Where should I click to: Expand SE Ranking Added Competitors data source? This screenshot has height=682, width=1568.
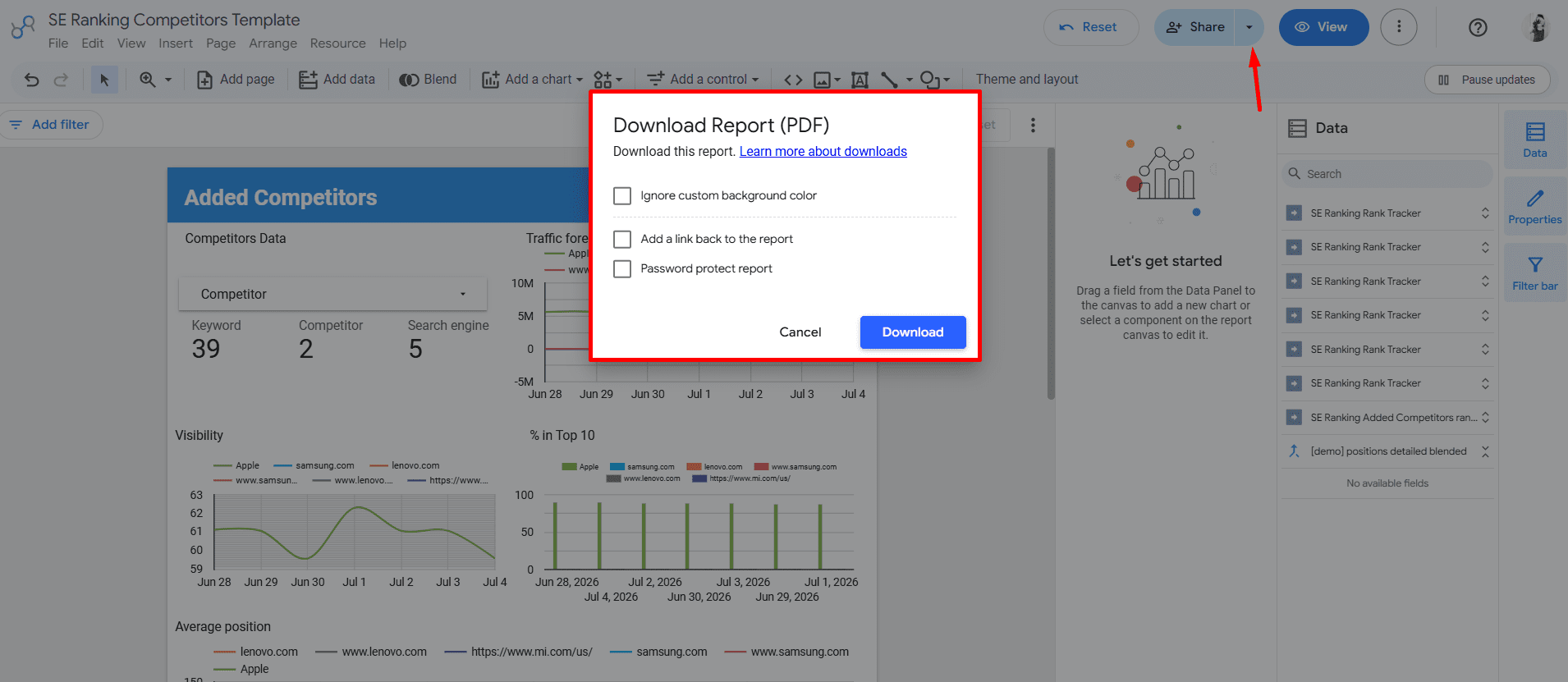[x=1485, y=418]
